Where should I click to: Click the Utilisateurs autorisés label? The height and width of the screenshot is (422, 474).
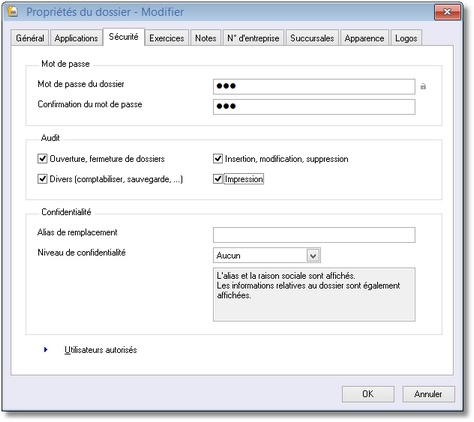click(101, 350)
